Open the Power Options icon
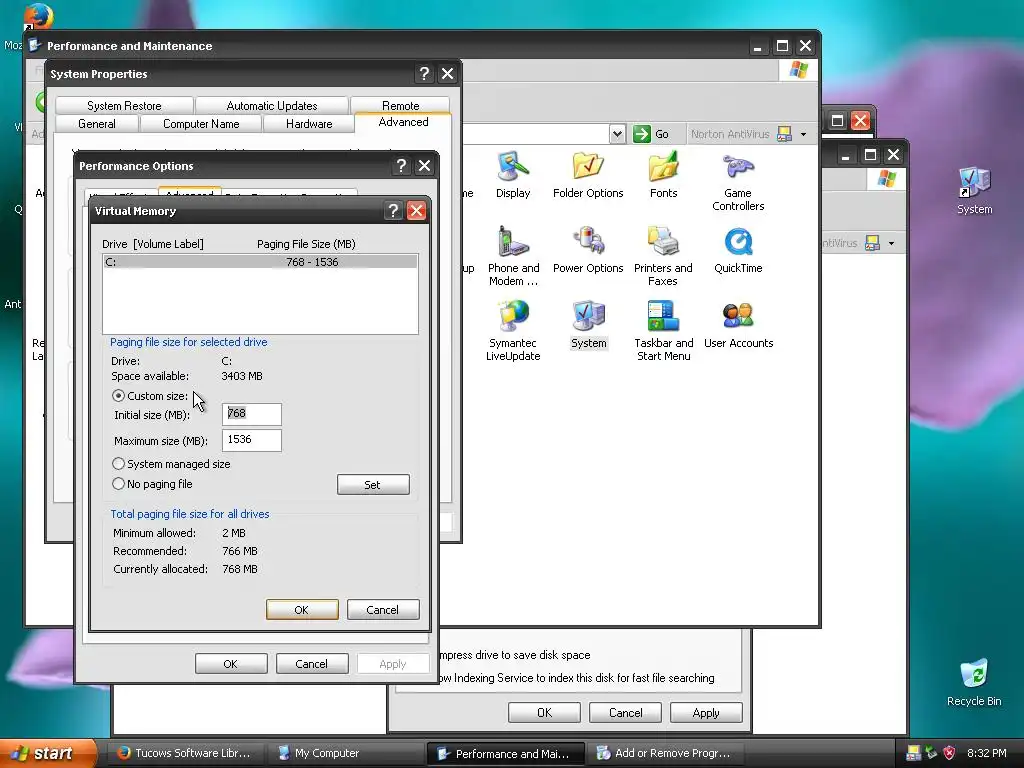This screenshot has width=1024, height=768. point(588,249)
